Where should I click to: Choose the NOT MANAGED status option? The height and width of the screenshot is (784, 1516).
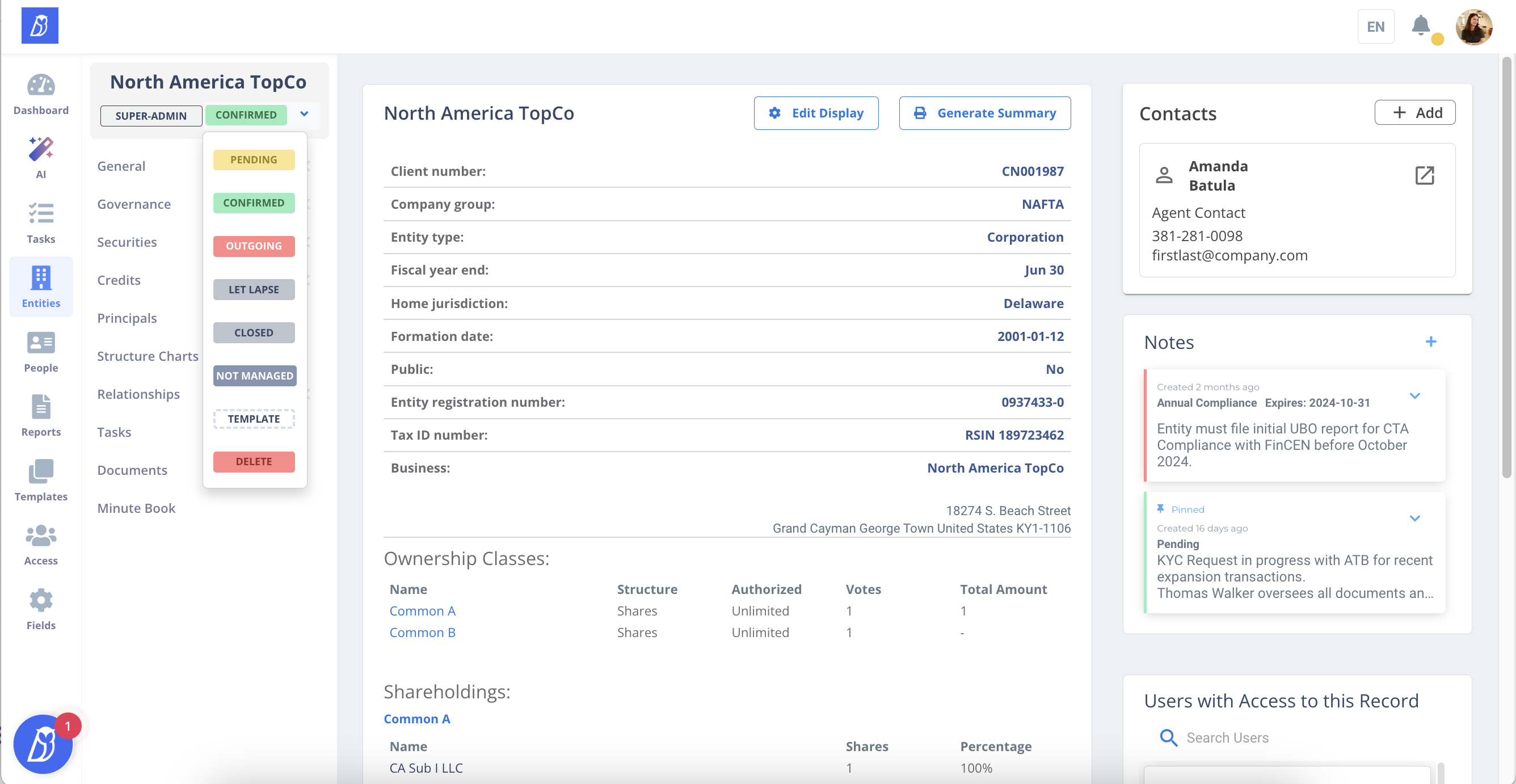[x=254, y=376]
